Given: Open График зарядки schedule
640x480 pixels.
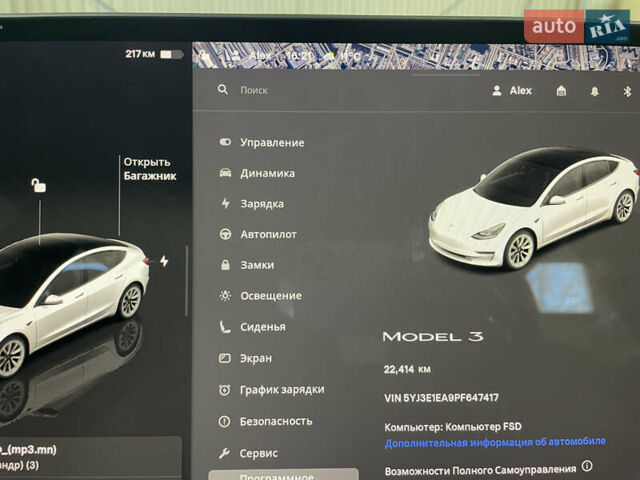Looking at the screenshot, I should point(281,390).
